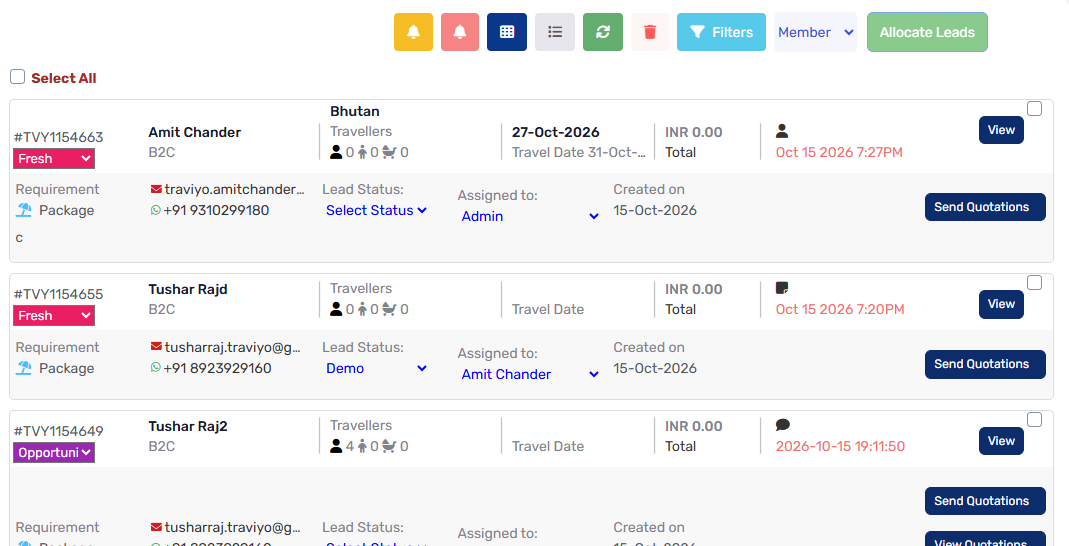This screenshot has height=546, width=1069.
Task: View lead of Tushar Rajd
Action: coord(1001,304)
